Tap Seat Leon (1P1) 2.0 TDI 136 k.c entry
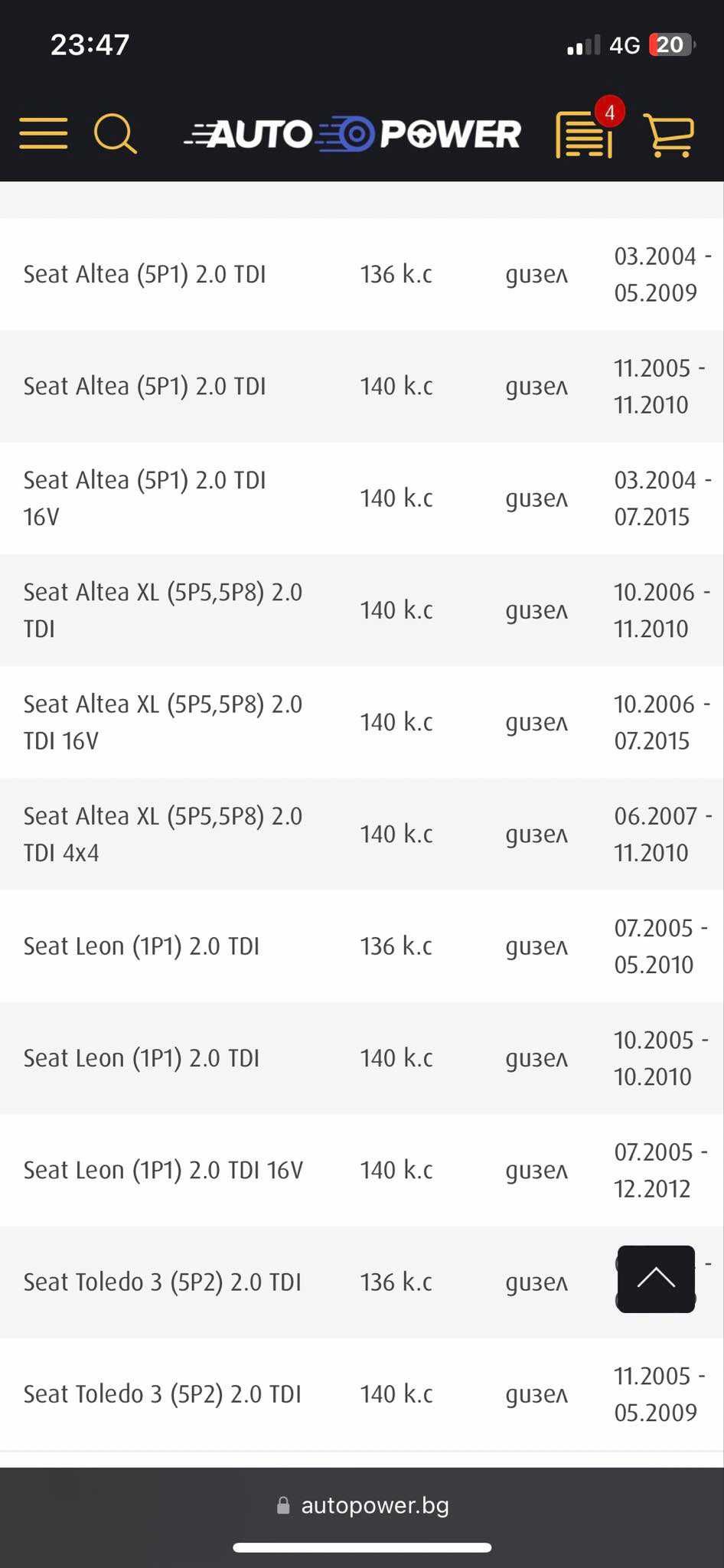The image size is (724, 1568). pyautogui.click(x=362, y=946)
